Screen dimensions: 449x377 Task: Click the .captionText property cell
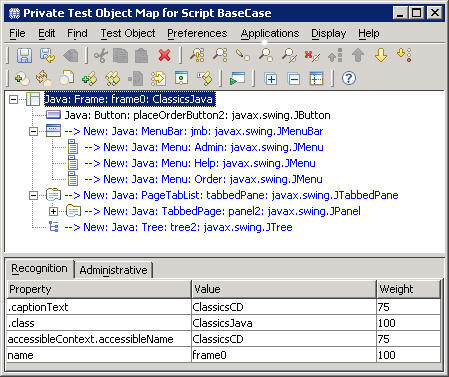[99, 307]
